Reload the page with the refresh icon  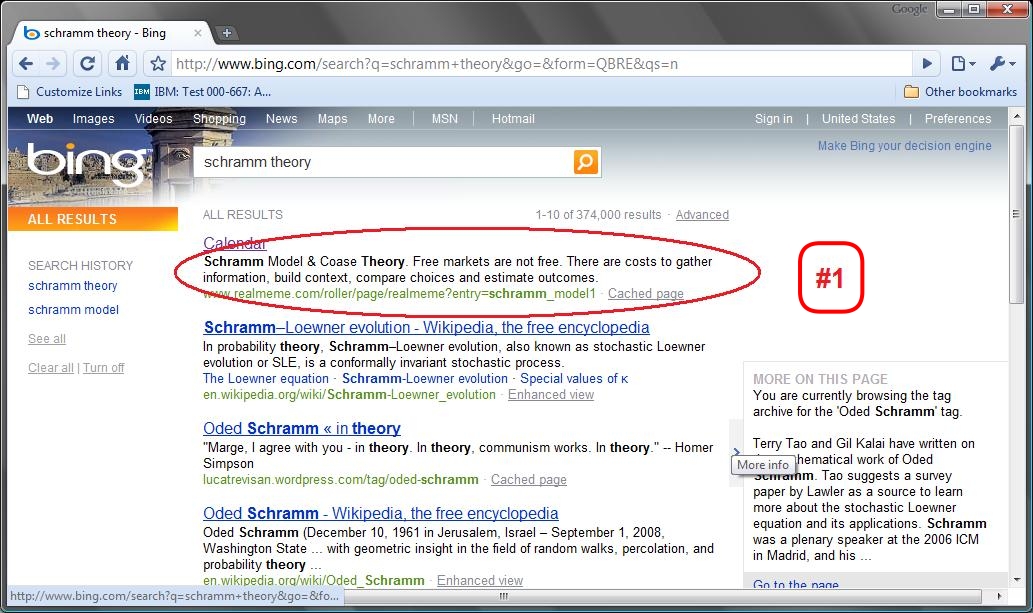tap(87, 64)
